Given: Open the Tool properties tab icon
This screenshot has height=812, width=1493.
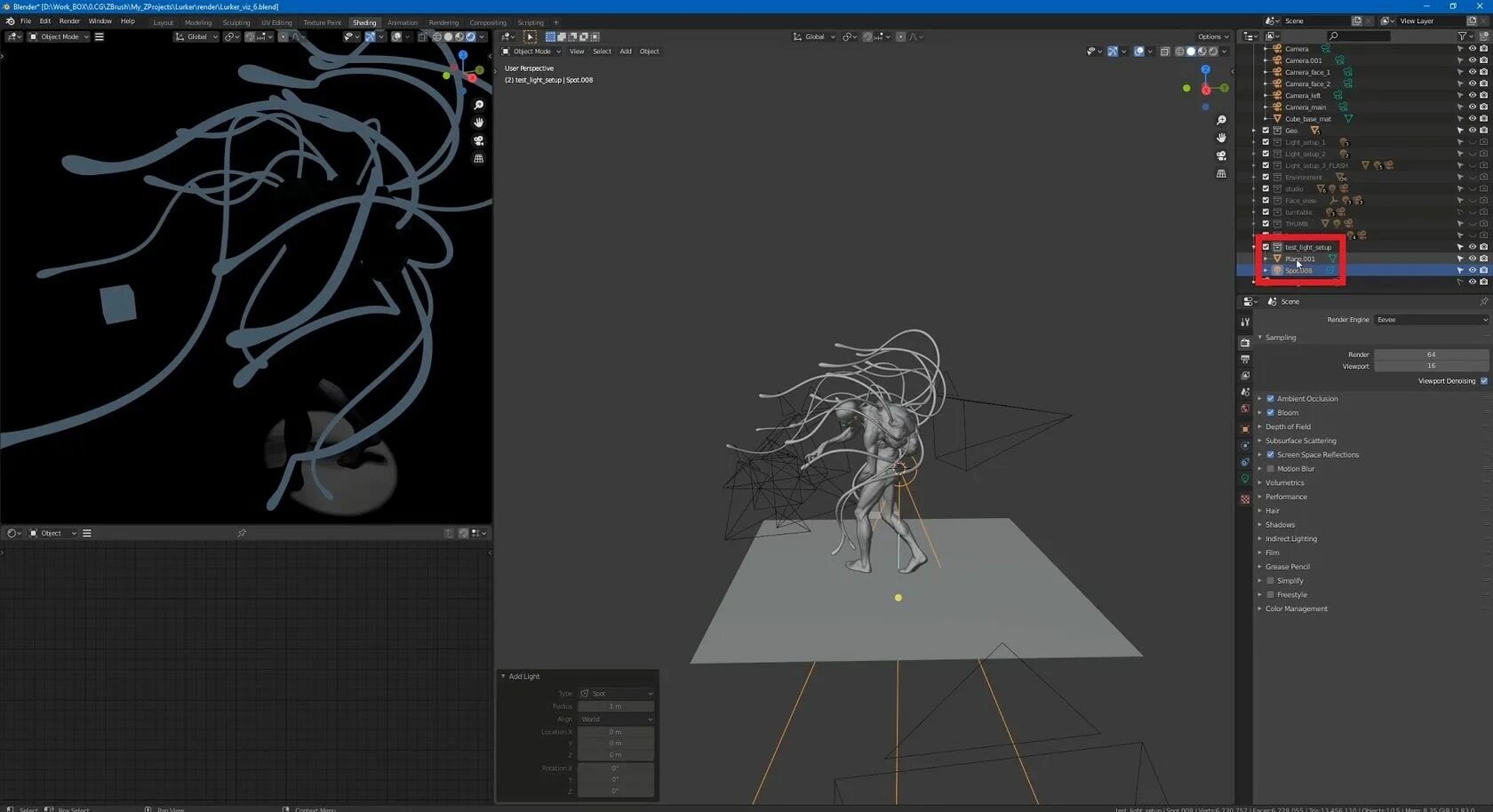Looking at the screenshot, I should point(1245,322).
